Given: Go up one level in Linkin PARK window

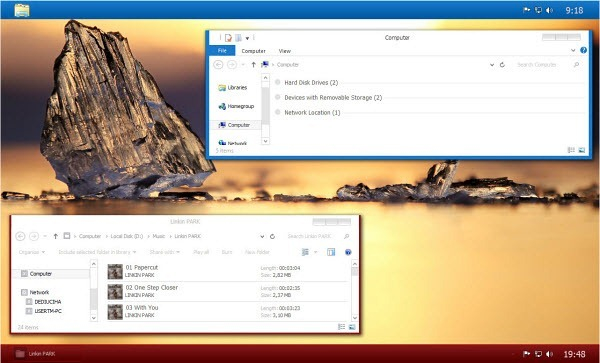Looking at the screenshot, I should (55, 236).
